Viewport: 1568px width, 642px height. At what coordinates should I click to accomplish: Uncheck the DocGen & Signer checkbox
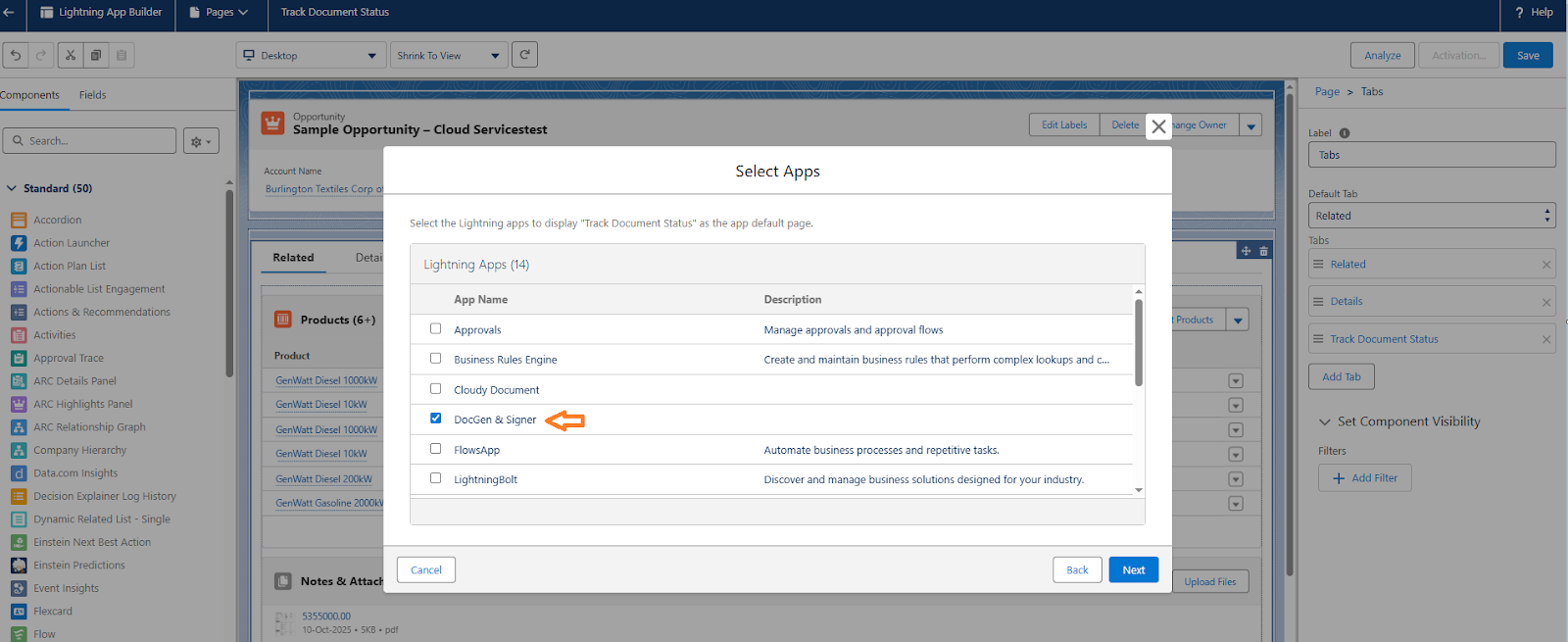(x=436, y=419)
